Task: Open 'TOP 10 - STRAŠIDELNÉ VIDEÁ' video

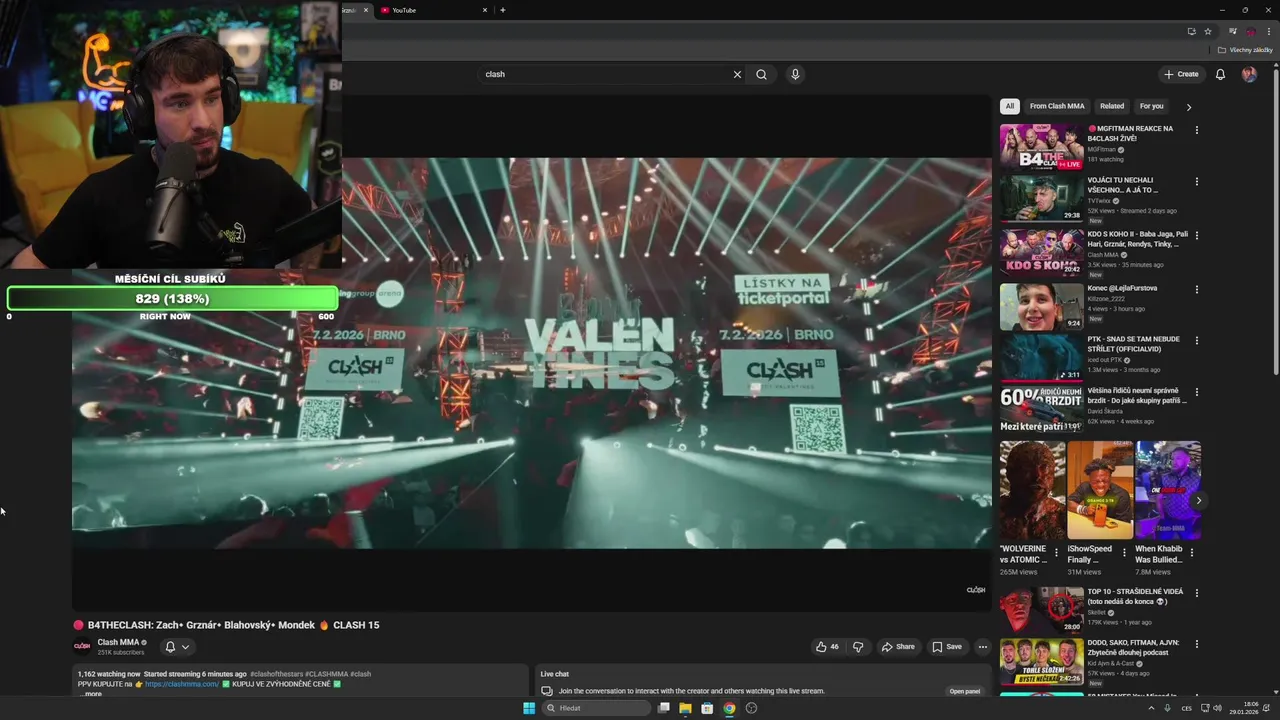Action: (1041, 609)
